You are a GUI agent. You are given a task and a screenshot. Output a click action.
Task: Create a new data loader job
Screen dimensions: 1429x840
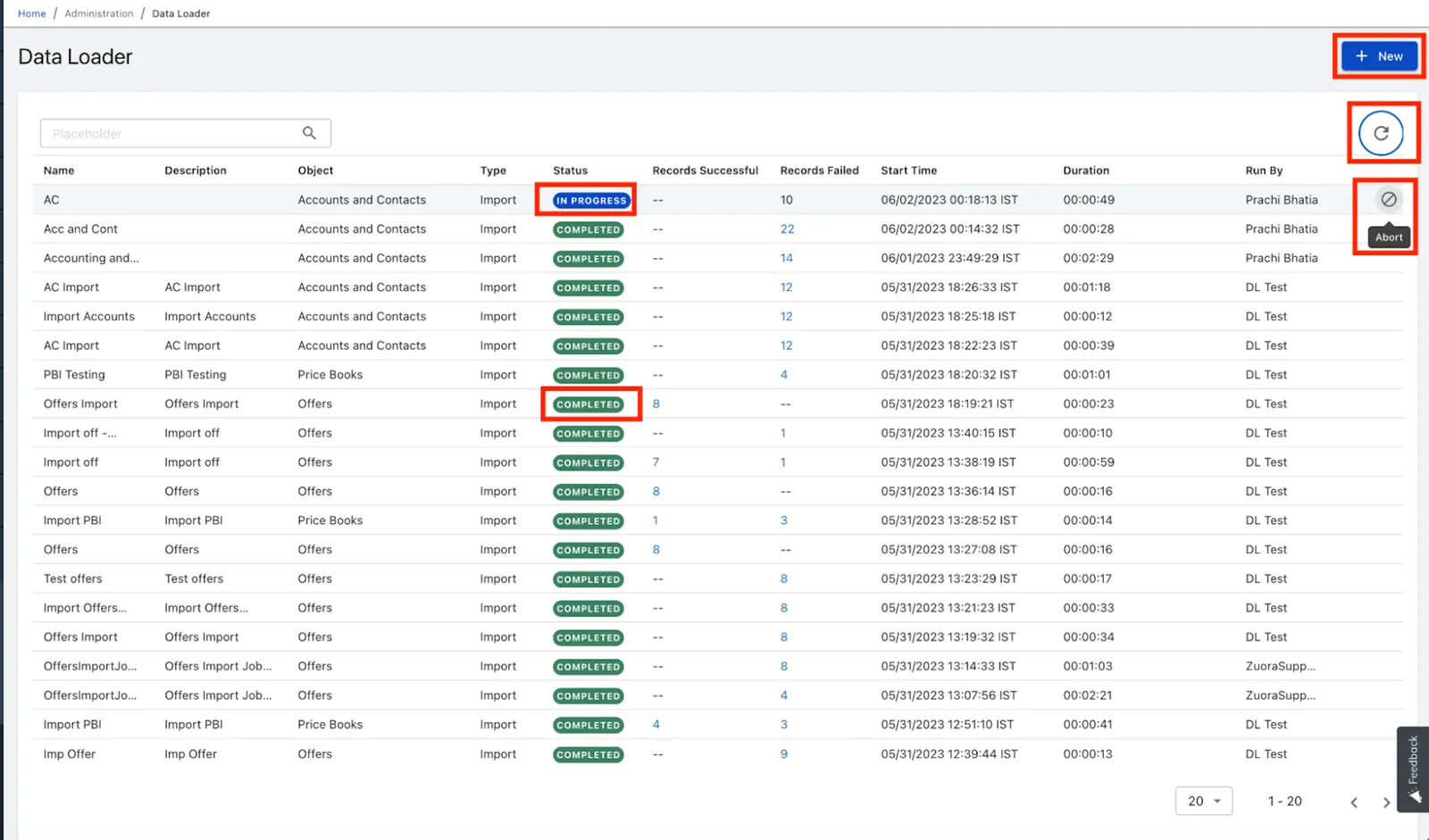(x=1379, y=56)
